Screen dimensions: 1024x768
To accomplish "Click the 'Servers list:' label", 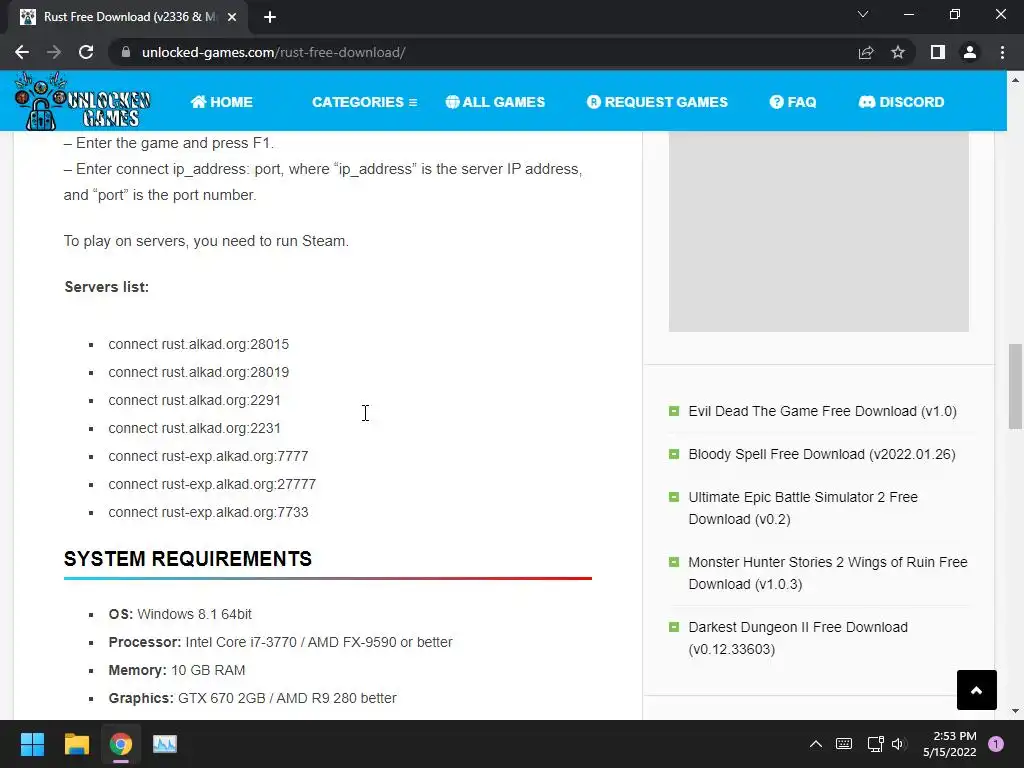I will (106, 287).
